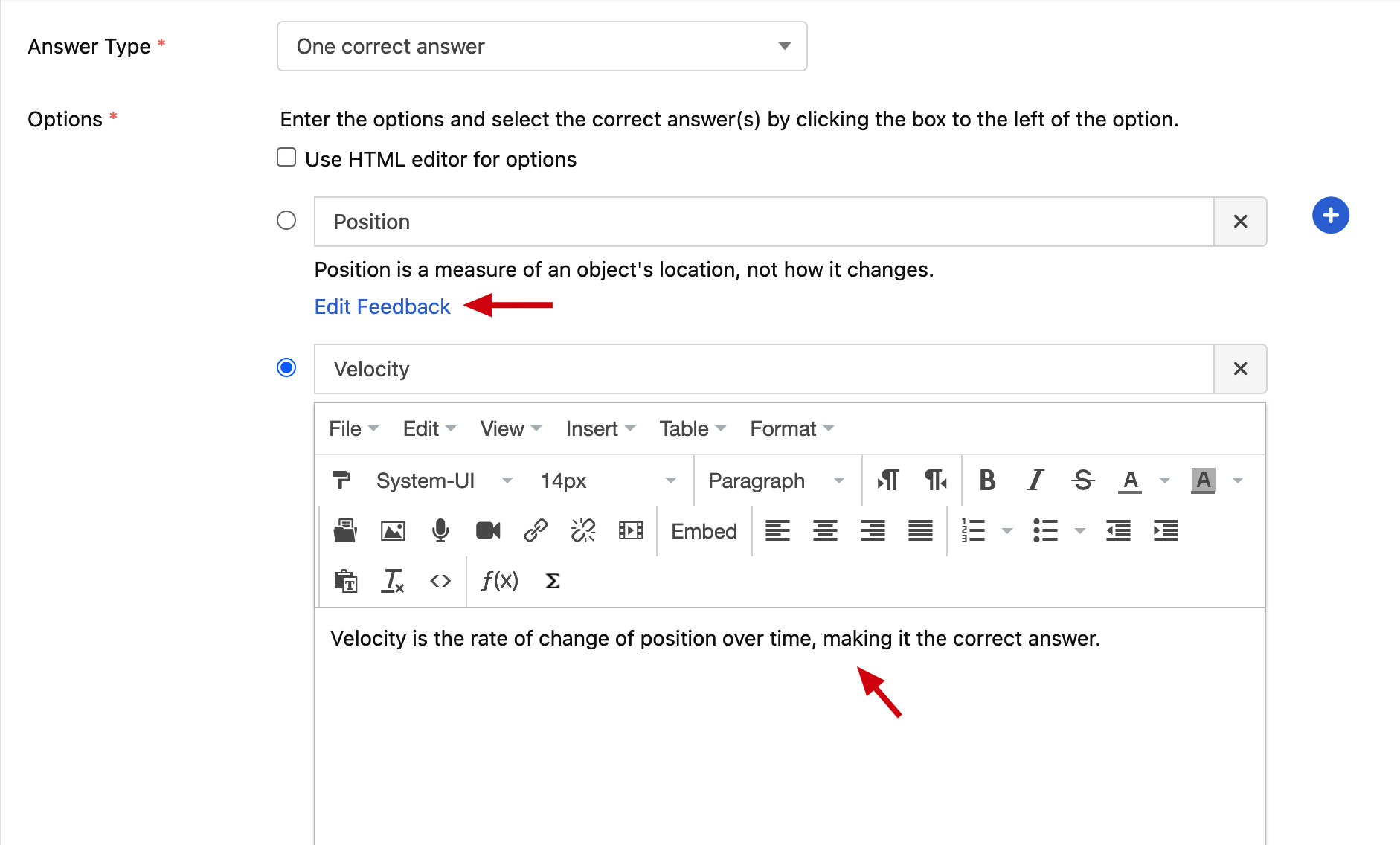Open File menu
This screenshot has height=845, width=1400.
coord(354,428)
